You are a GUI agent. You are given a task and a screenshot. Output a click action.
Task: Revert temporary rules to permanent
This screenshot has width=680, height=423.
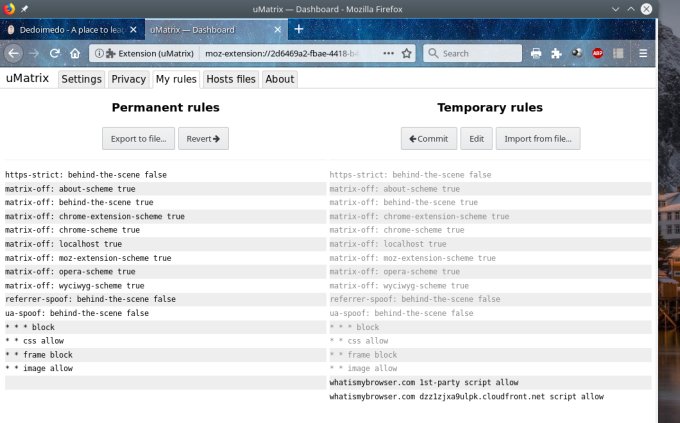click(x=203, y=138)
